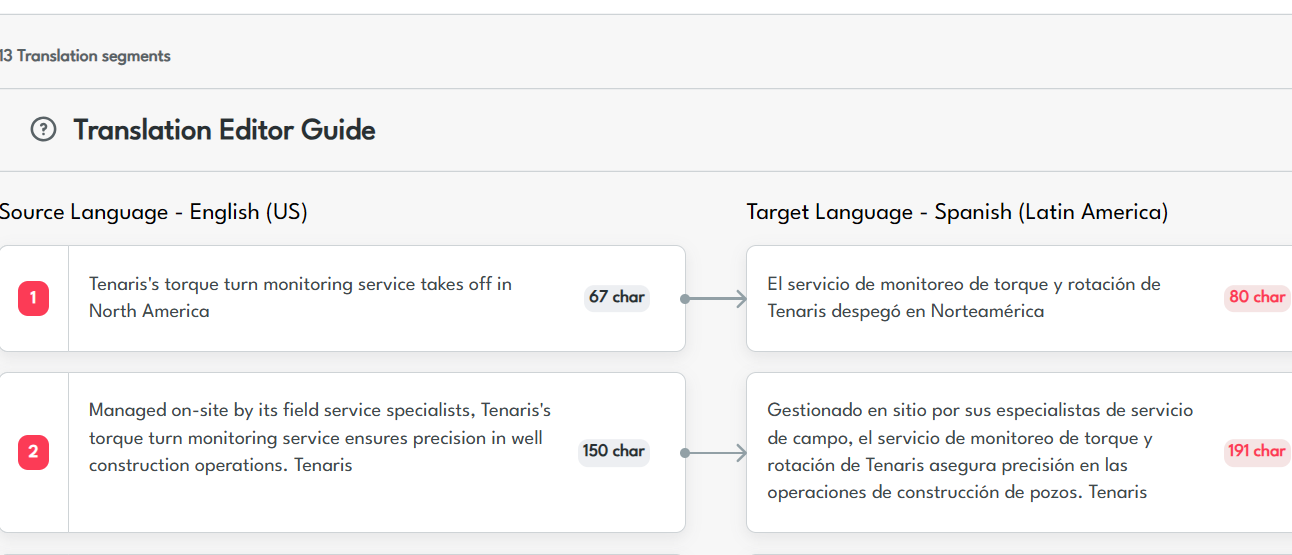Click the 150 char count badge
The image size is (1292, 555).
(613, 451)
